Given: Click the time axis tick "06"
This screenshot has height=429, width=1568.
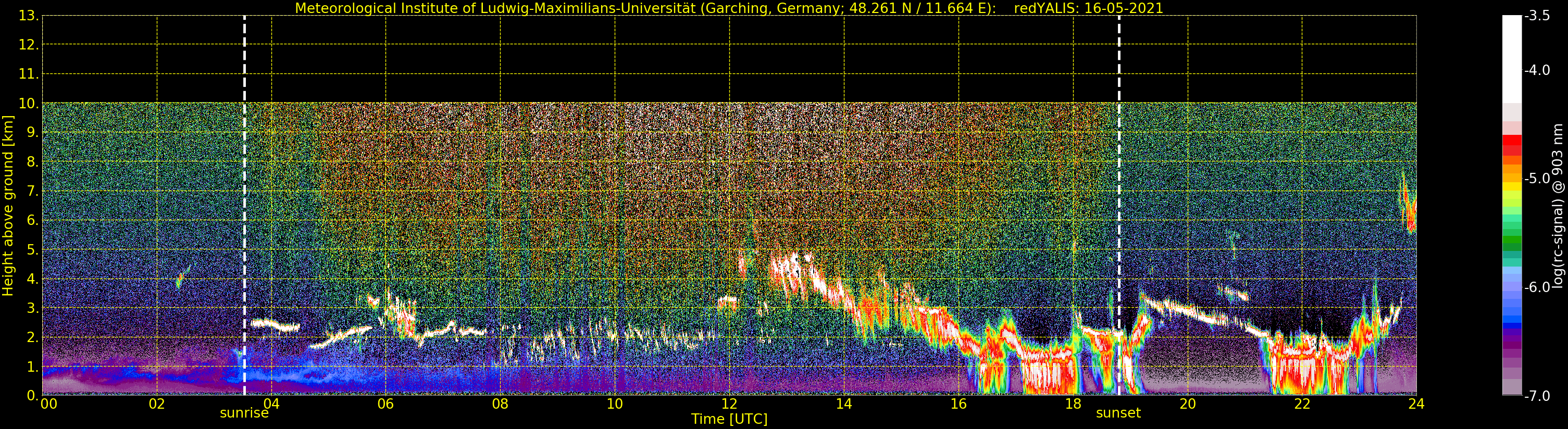Looking at the screenshot, I should (x=386, y=404).
